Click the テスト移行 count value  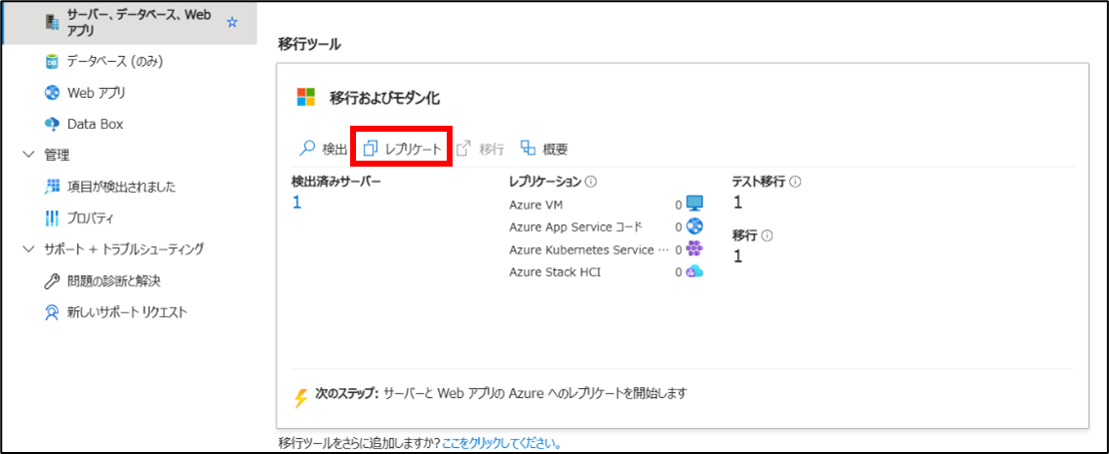tap(738, 202)
